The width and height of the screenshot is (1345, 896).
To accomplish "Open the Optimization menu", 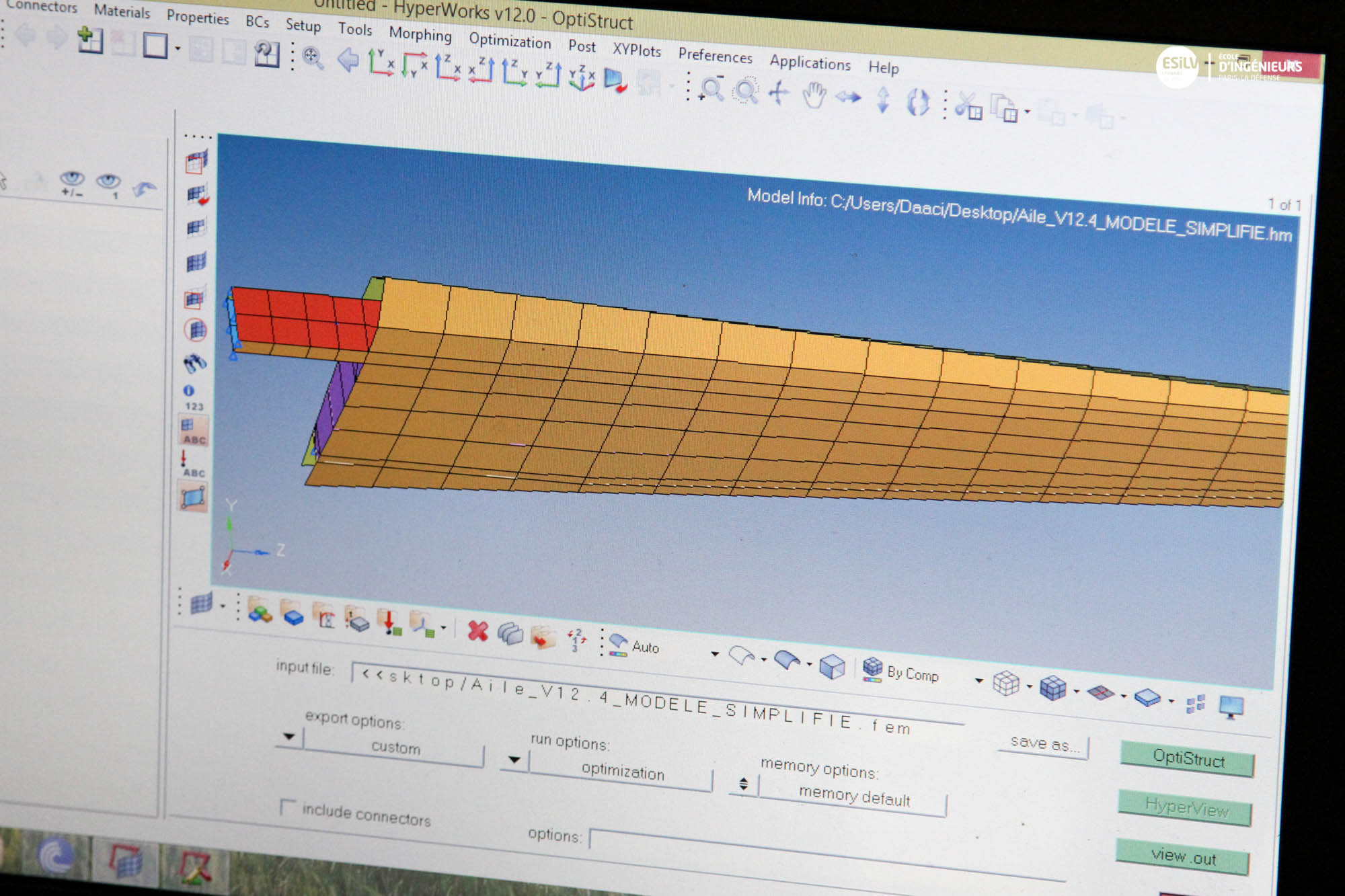I will tap(510, 41).
